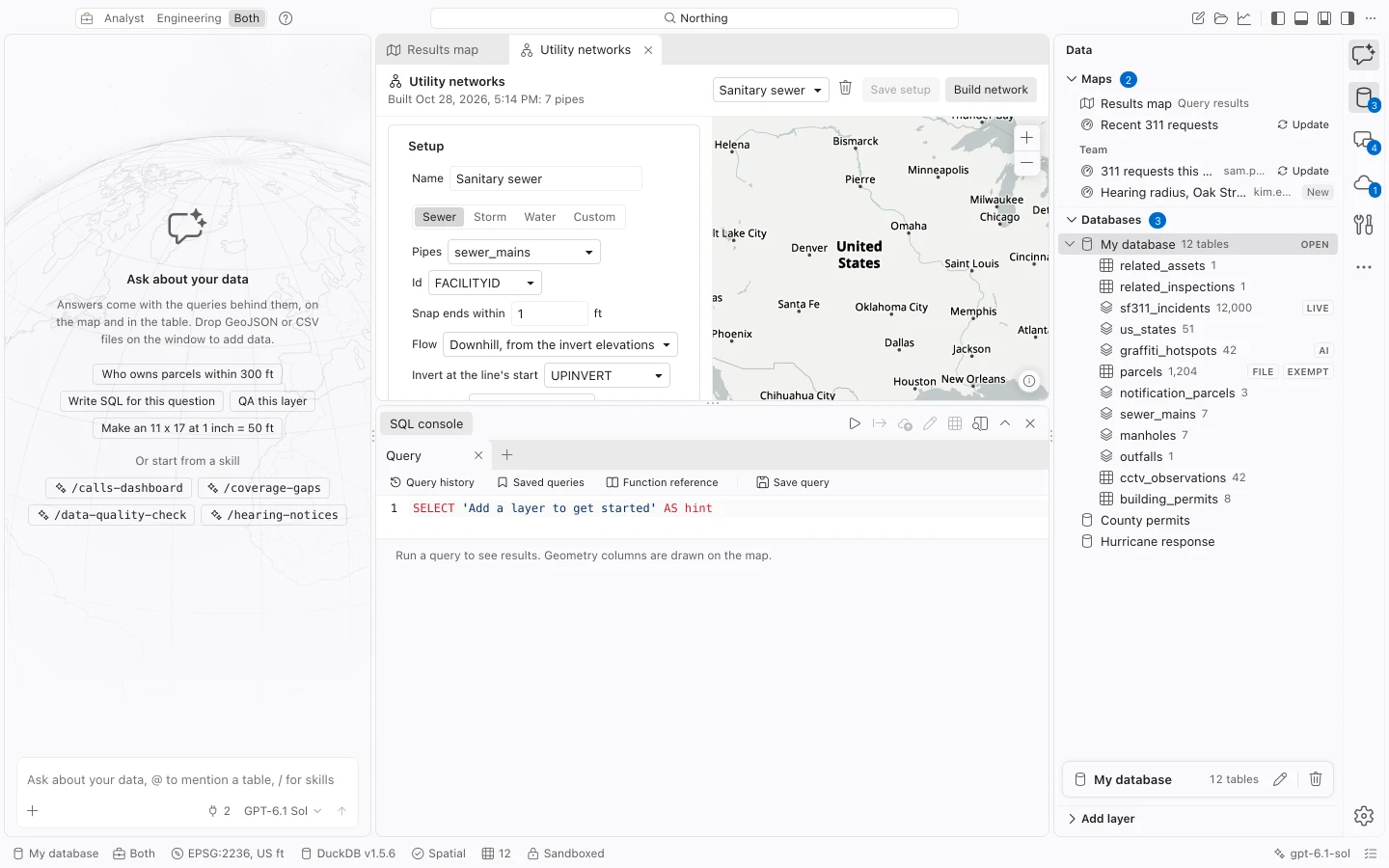Open the settings gear icon
Viewport: 1389px width, 868px height.
click(x=1363, y=816)
